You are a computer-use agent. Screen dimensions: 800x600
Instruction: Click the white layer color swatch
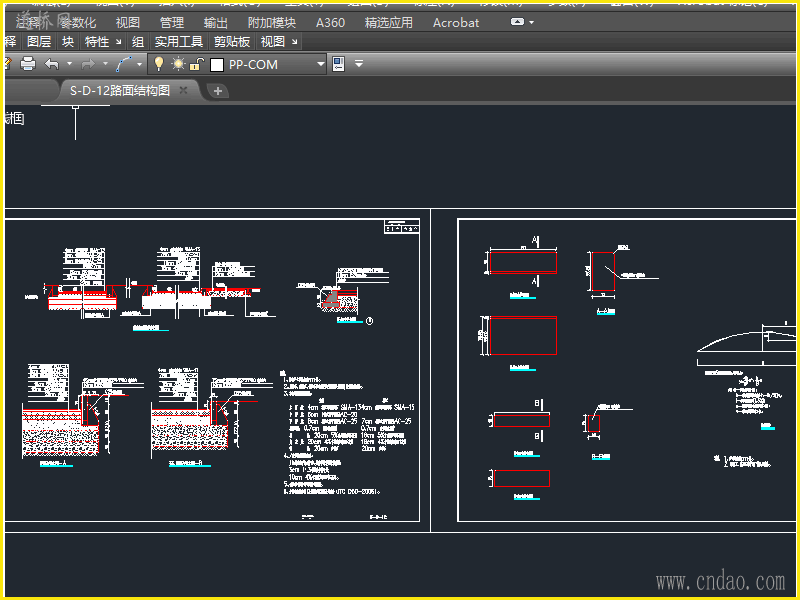coord(217,64)
